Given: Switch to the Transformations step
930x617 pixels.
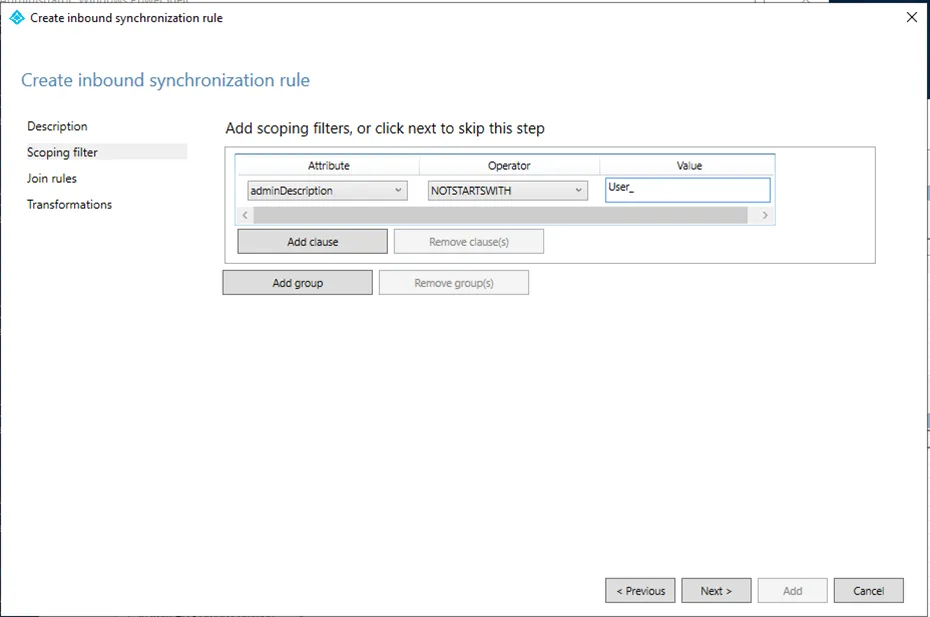Looking at the screenshot, I should coord(69,204).
